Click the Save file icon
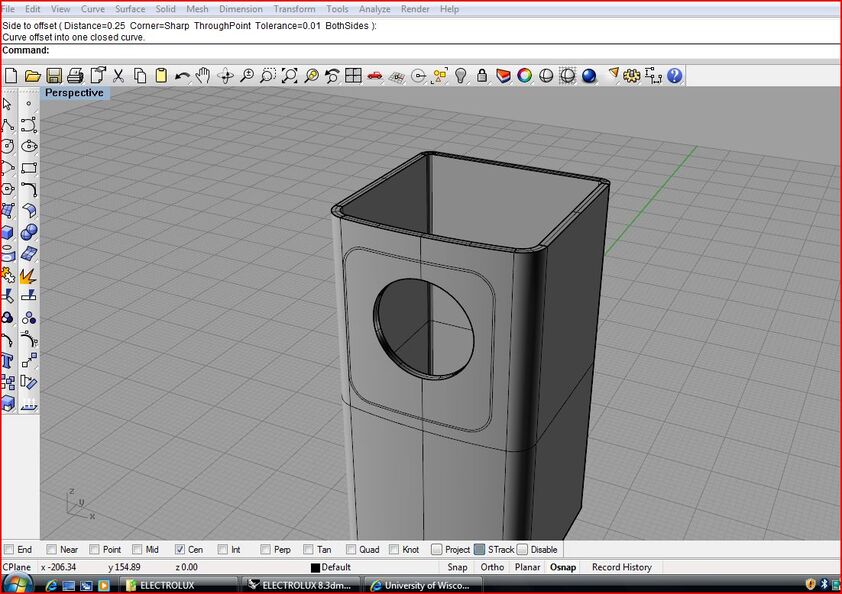Screen dimensions: 842x594 pos(53,76)
